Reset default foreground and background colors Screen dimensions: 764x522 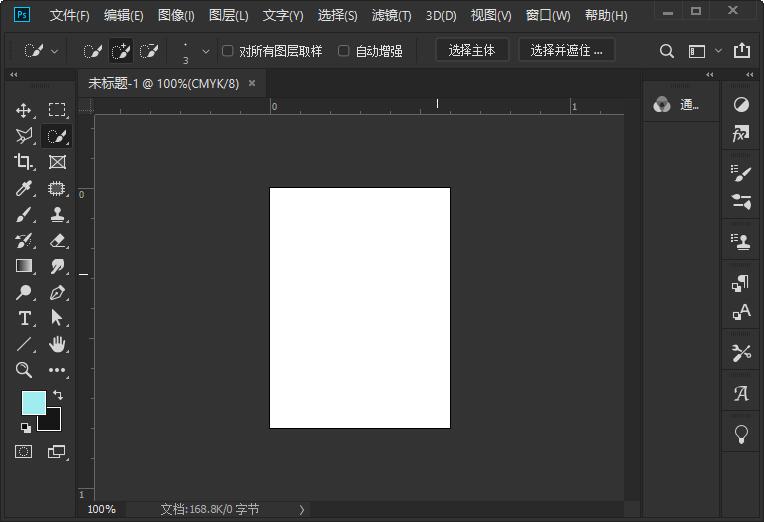click(x=26, y=428)
